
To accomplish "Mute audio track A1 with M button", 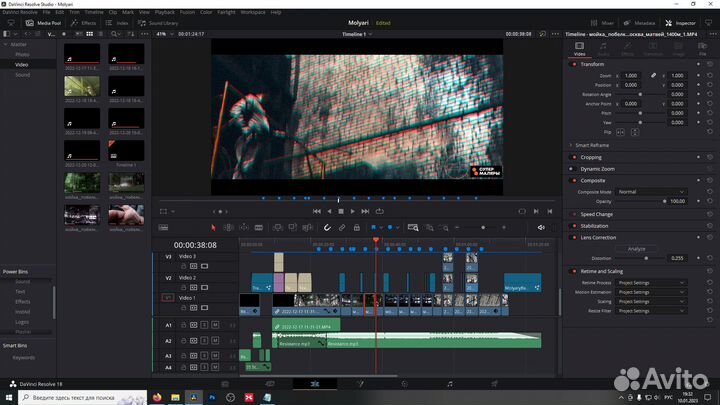I will (215, 326).
